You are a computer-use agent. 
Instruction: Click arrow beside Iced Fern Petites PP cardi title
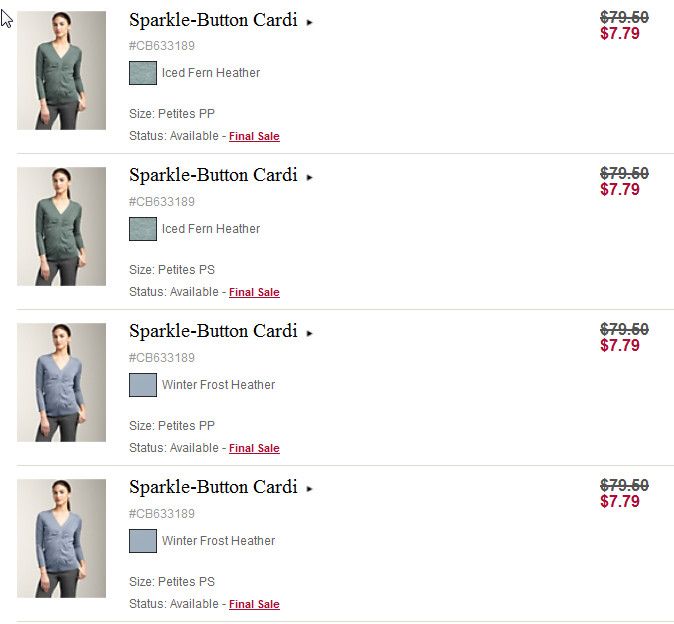pyautogui.click(x=310, y=22)
